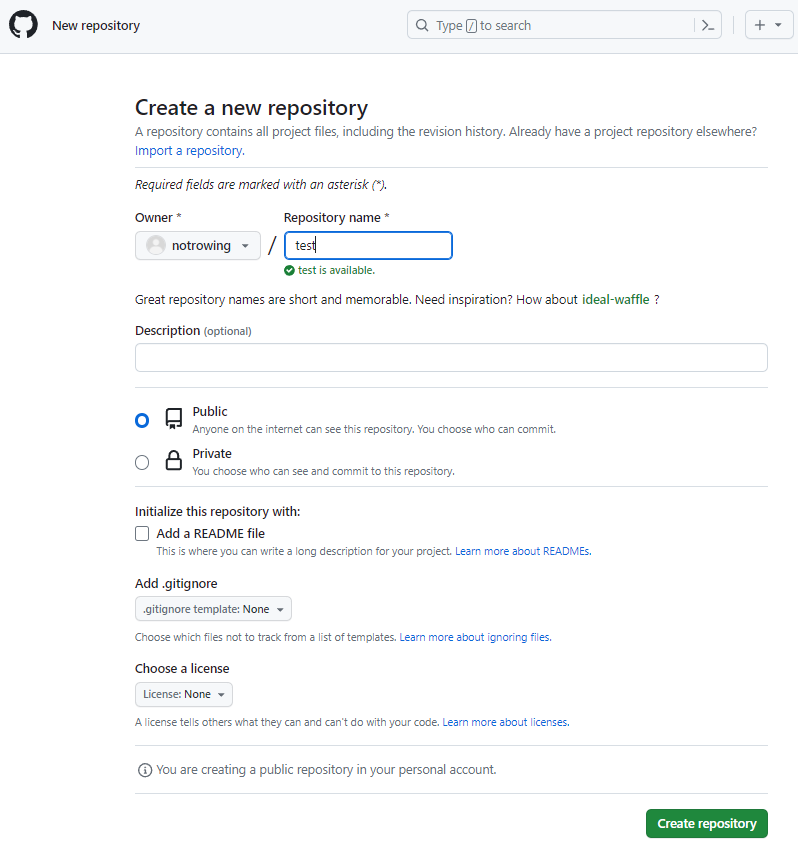
Task: Click the Choose a license label
Action: (182, 669)
